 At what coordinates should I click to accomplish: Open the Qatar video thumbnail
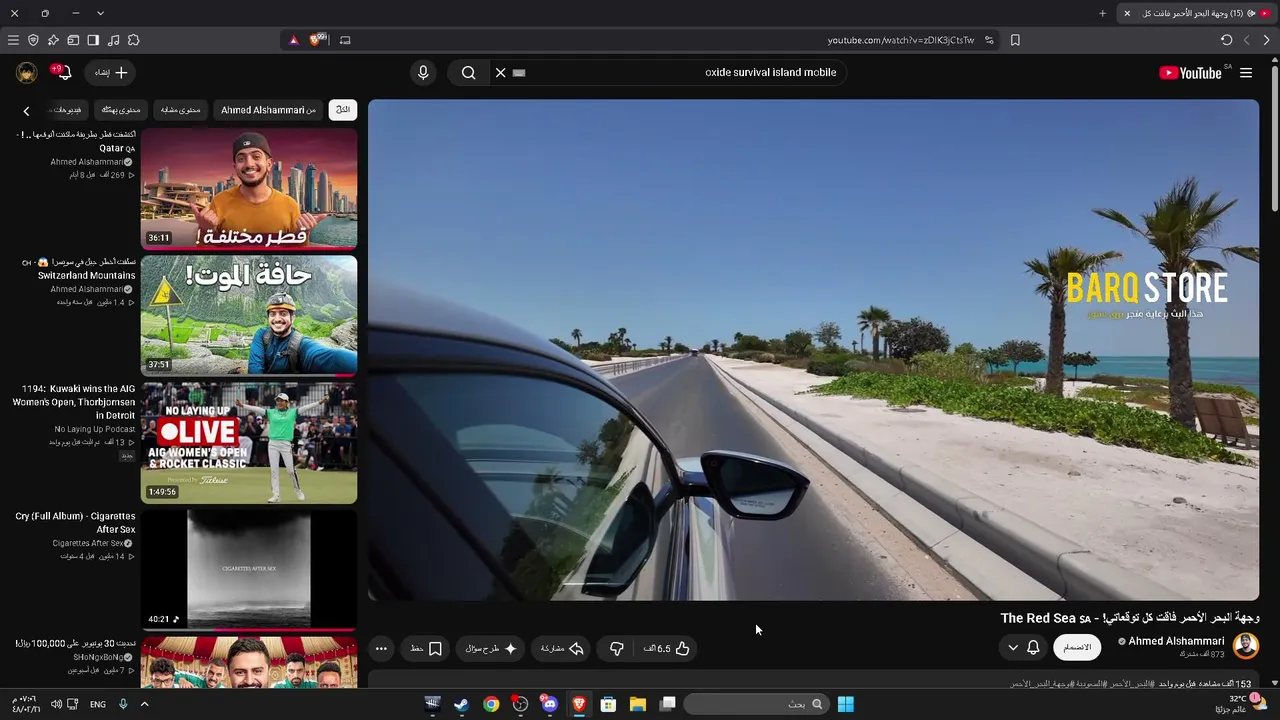click(249, 188)
